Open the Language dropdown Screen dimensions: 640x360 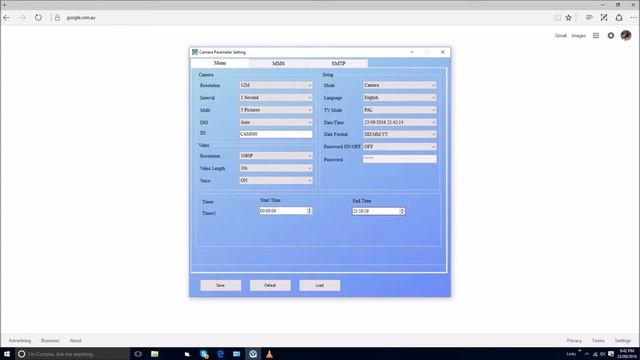[x=400, y=98]
